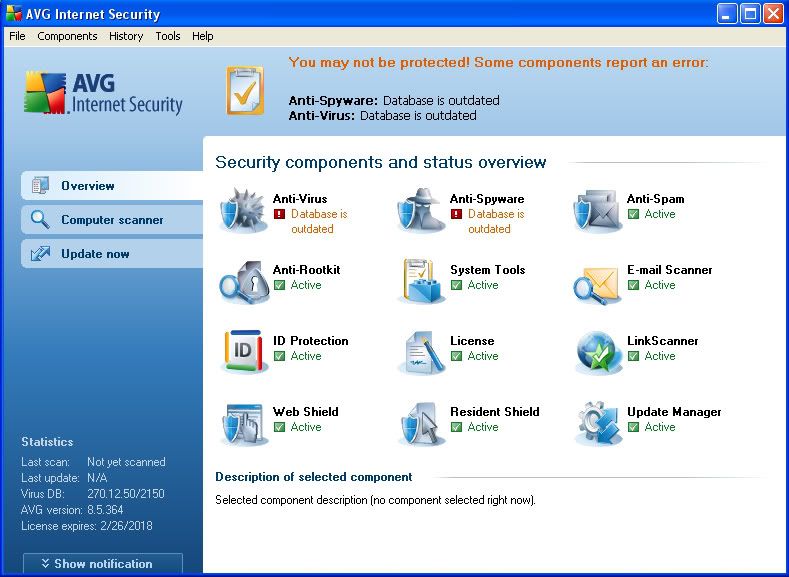Open the Help menu
Screen dimensions: 789x577
(202, 36)
